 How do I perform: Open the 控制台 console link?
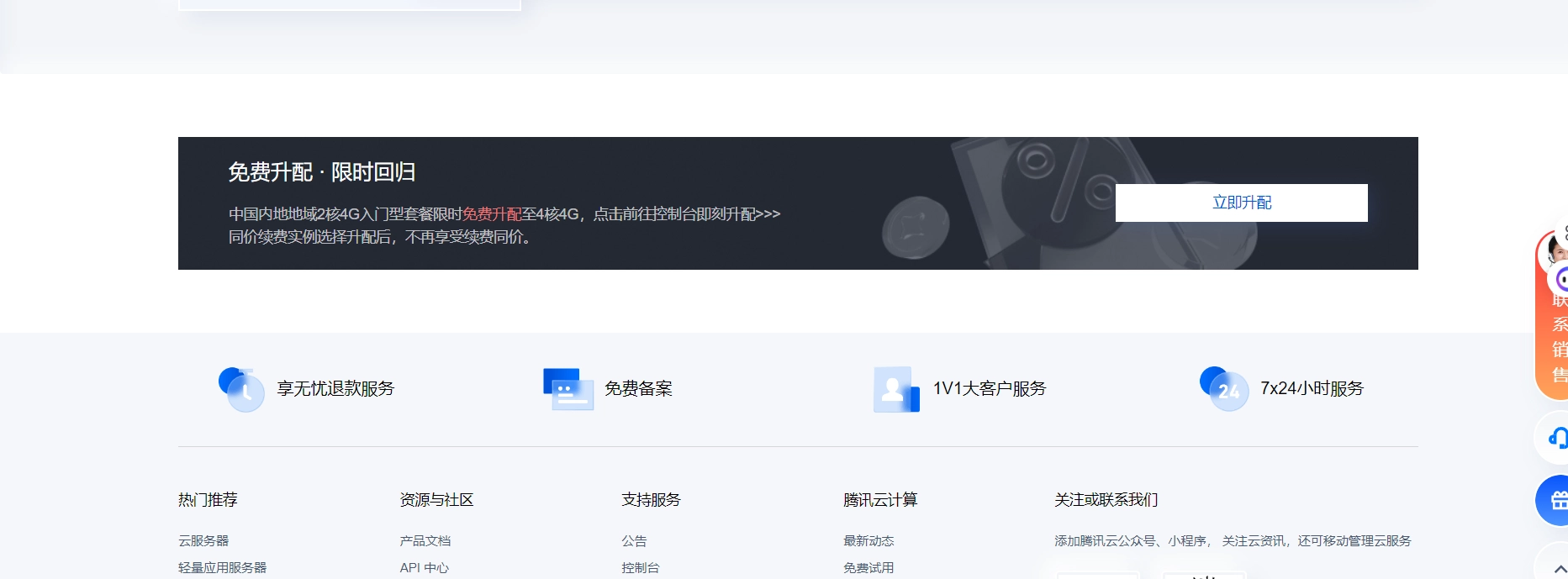click(x=640, y=567)
